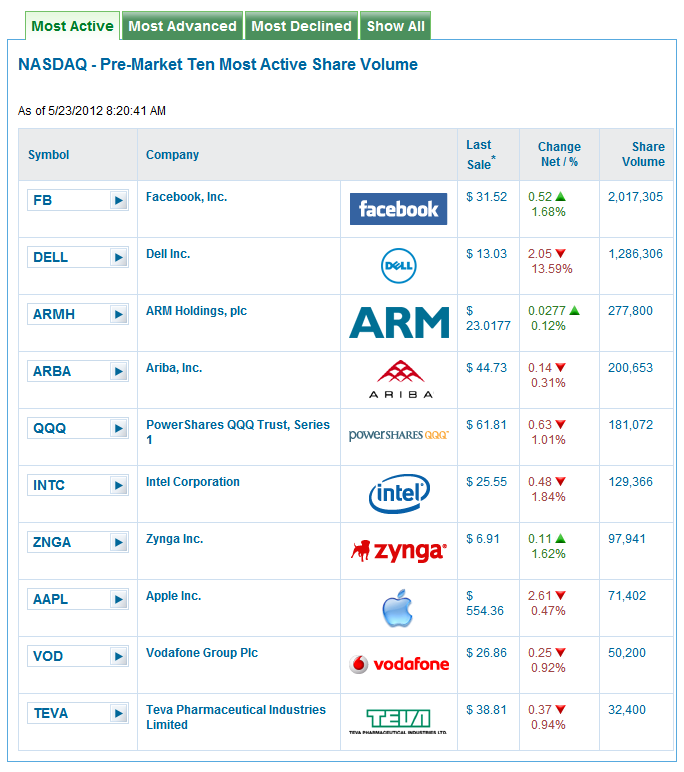Click the 1,286,306 share volume value
This screenshot has width=684, height=772.
(x=635, y=254)
